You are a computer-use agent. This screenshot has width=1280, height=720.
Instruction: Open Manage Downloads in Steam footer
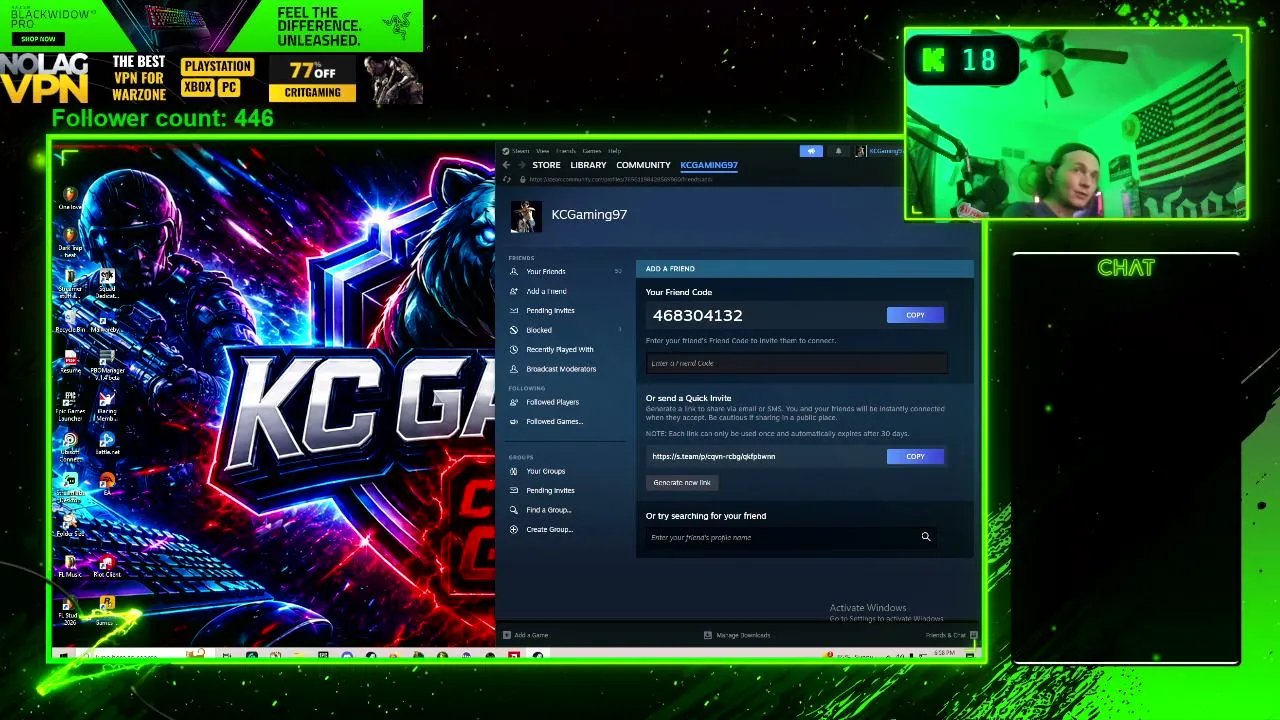(737, 635)
